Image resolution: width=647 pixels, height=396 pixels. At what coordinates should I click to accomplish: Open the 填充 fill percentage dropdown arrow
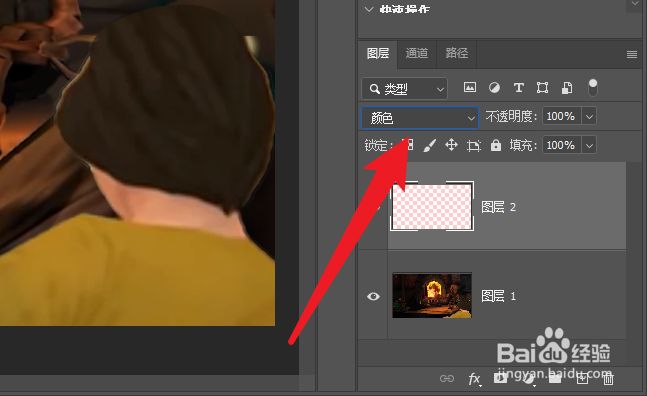(589, 146)
